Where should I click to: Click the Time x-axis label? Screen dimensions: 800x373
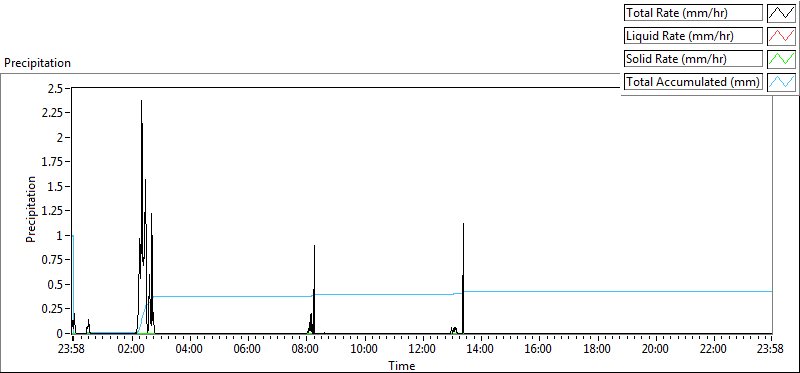(402, 365)
